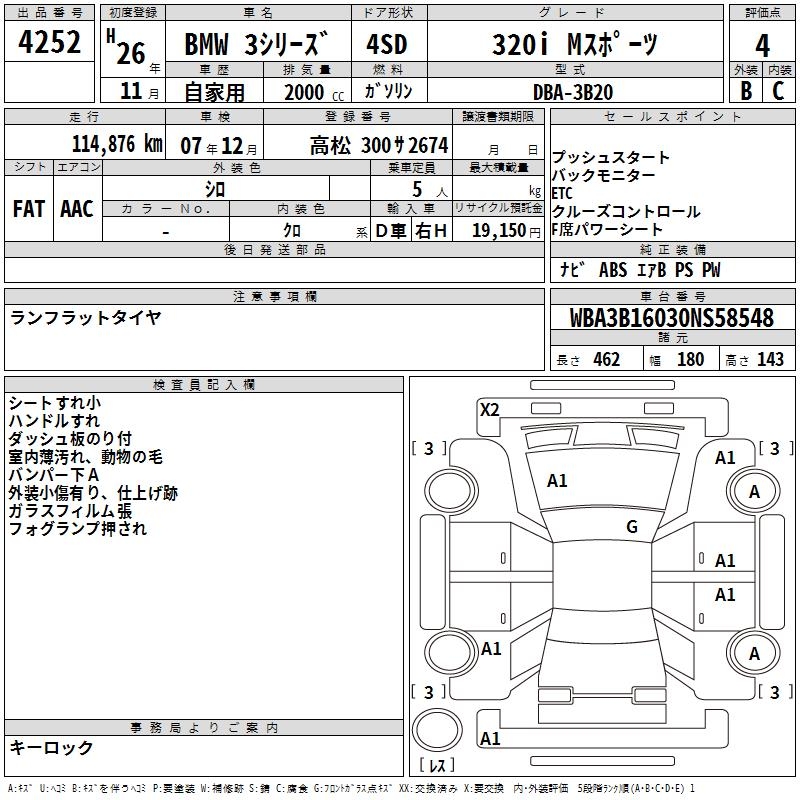Select 注意事項欄 section header
The width and height of the screenshot is (800, 800).
click(x=274, y=296)
